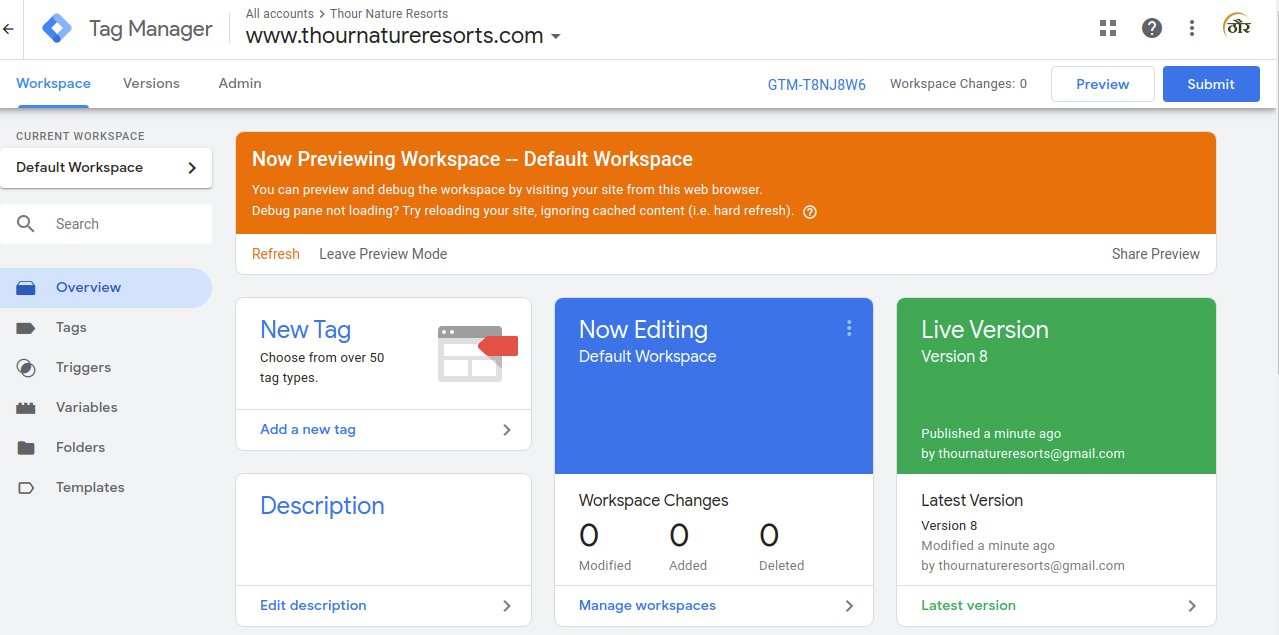Screen dimensions: 1279x635
Task: Click the Description card heading
Action: [x=322, y=506]
